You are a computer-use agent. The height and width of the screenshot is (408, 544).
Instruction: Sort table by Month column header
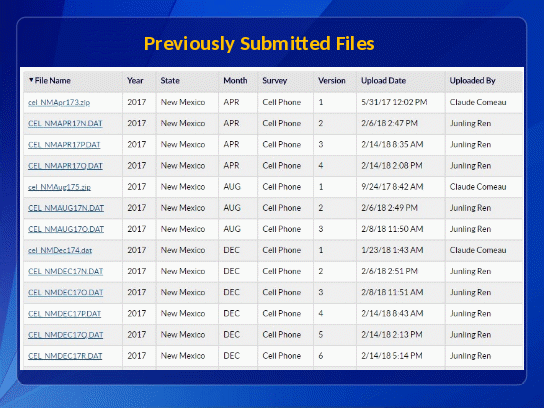pos(235,80)
